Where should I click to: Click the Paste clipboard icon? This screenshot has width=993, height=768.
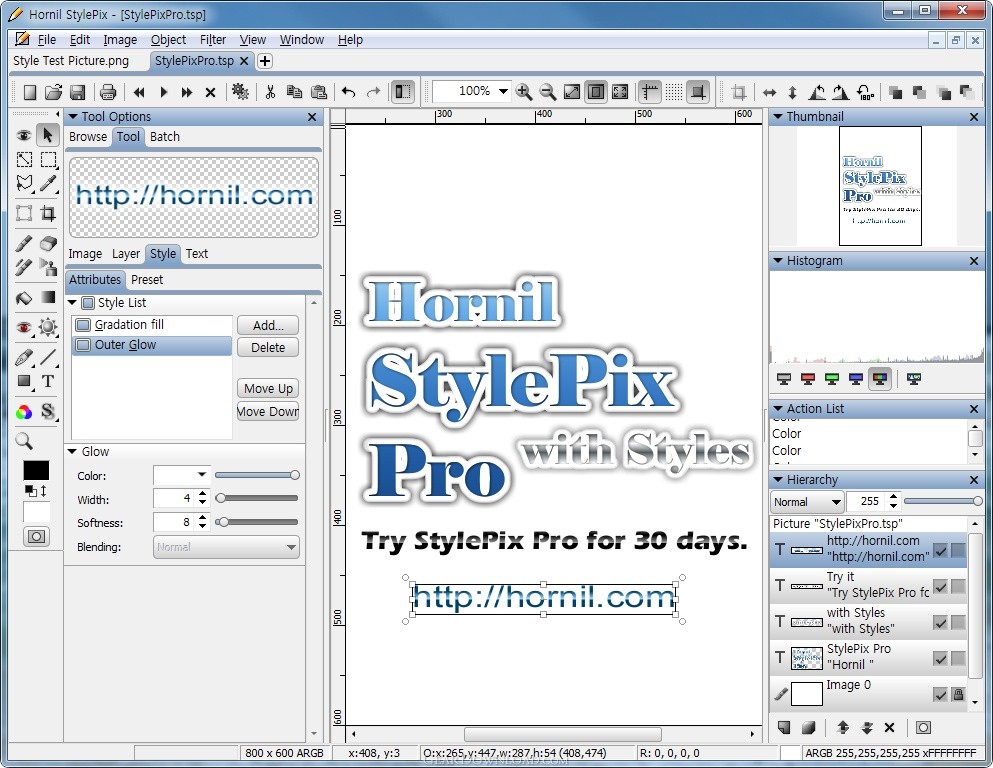tap(319, 92)
